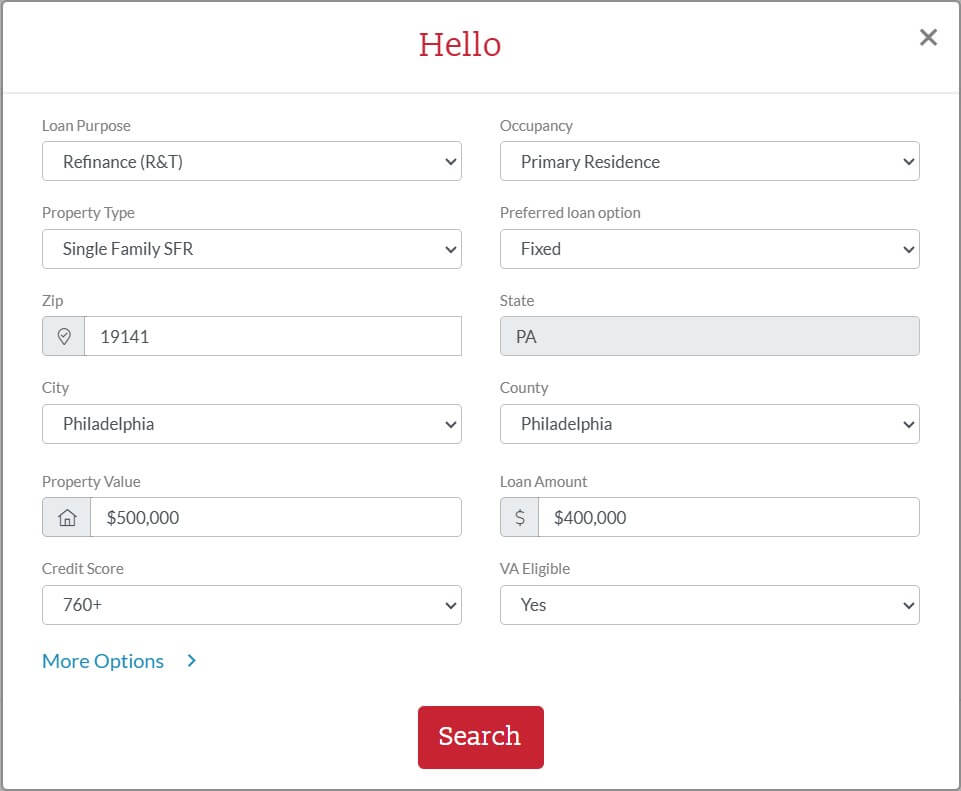Open the Occupancy dropdown

pos(709,162)
